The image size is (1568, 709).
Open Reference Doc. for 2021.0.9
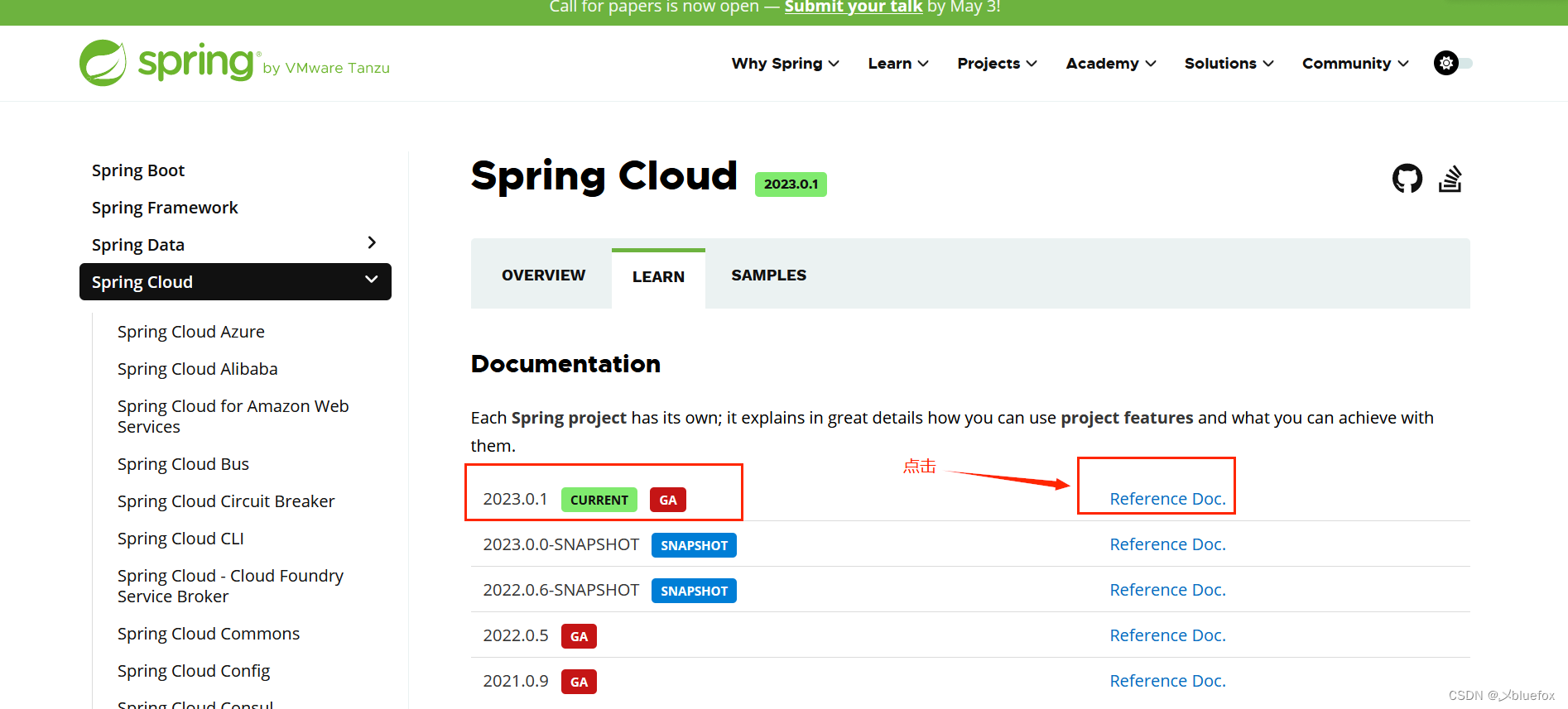coord(1167,681)
